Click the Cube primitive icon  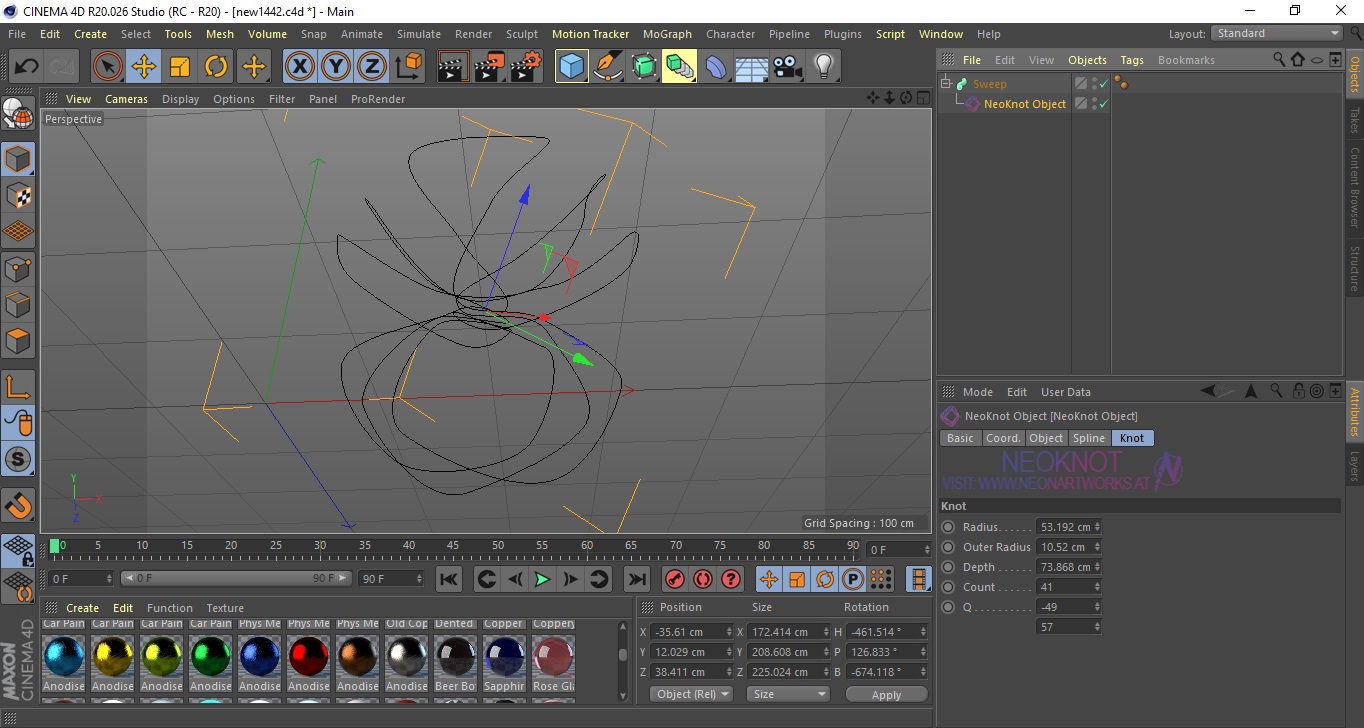[571, 67]
